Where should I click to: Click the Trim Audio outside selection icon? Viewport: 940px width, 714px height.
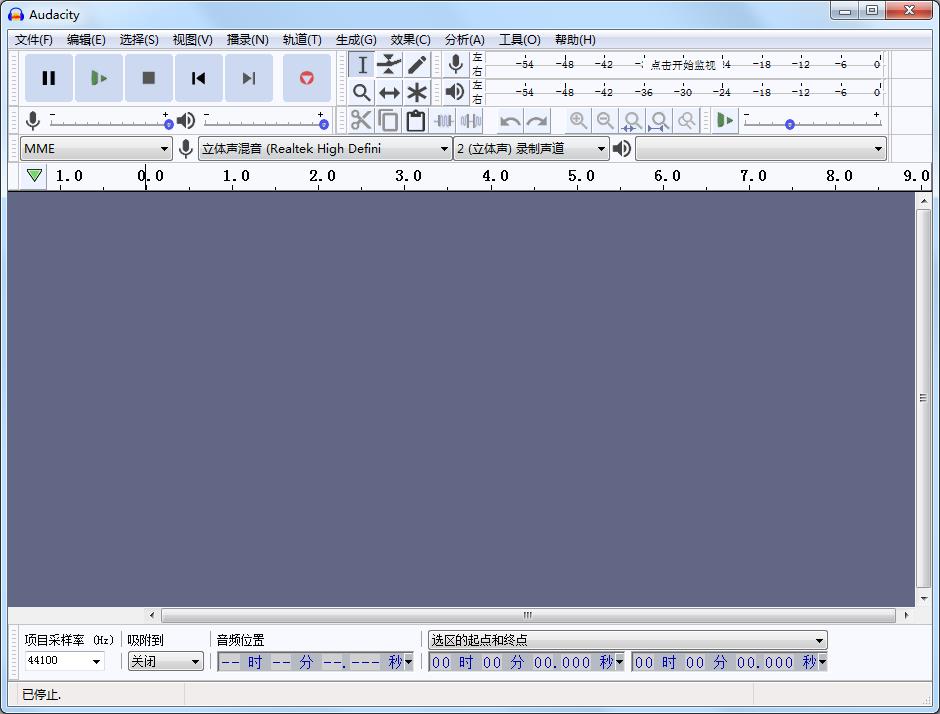[x=443, y=120]
